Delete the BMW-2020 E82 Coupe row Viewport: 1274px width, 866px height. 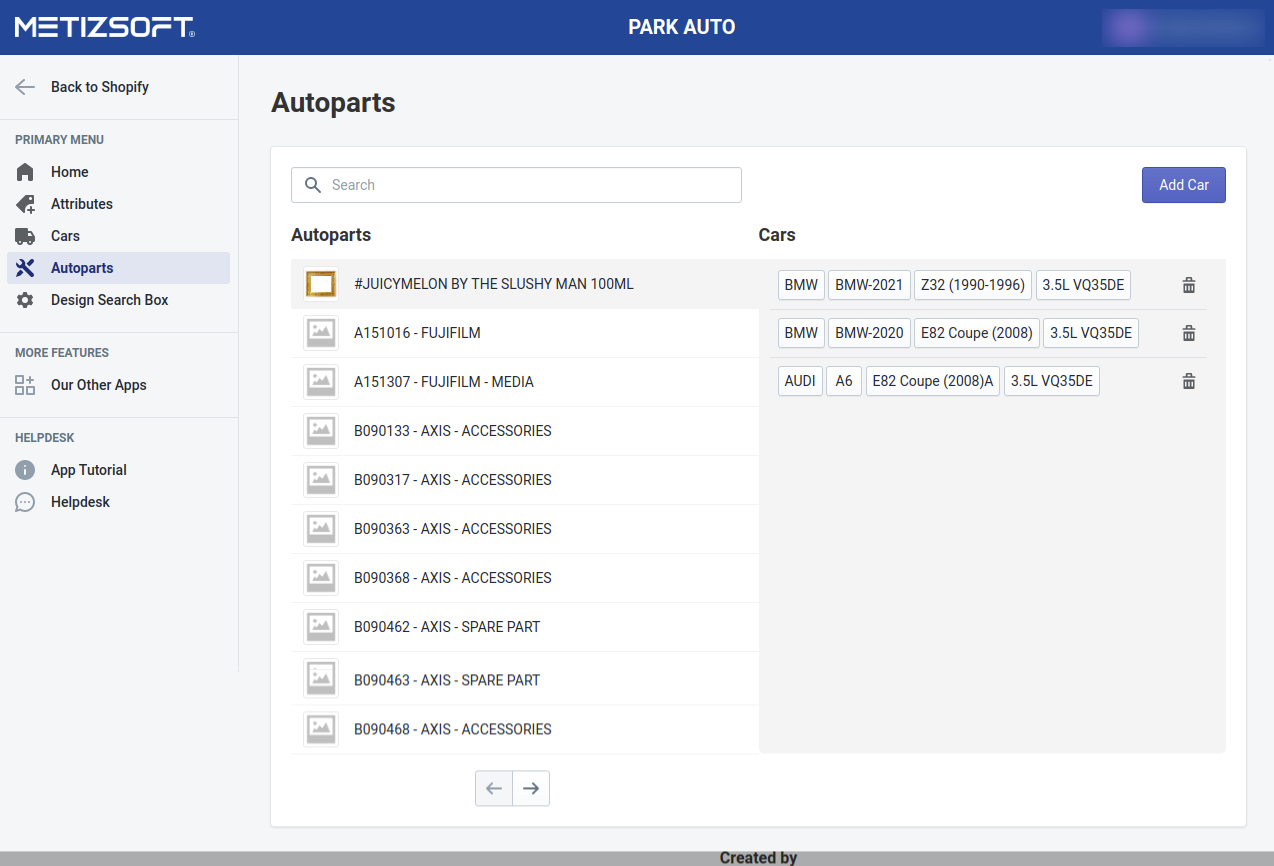point(1188,333)
